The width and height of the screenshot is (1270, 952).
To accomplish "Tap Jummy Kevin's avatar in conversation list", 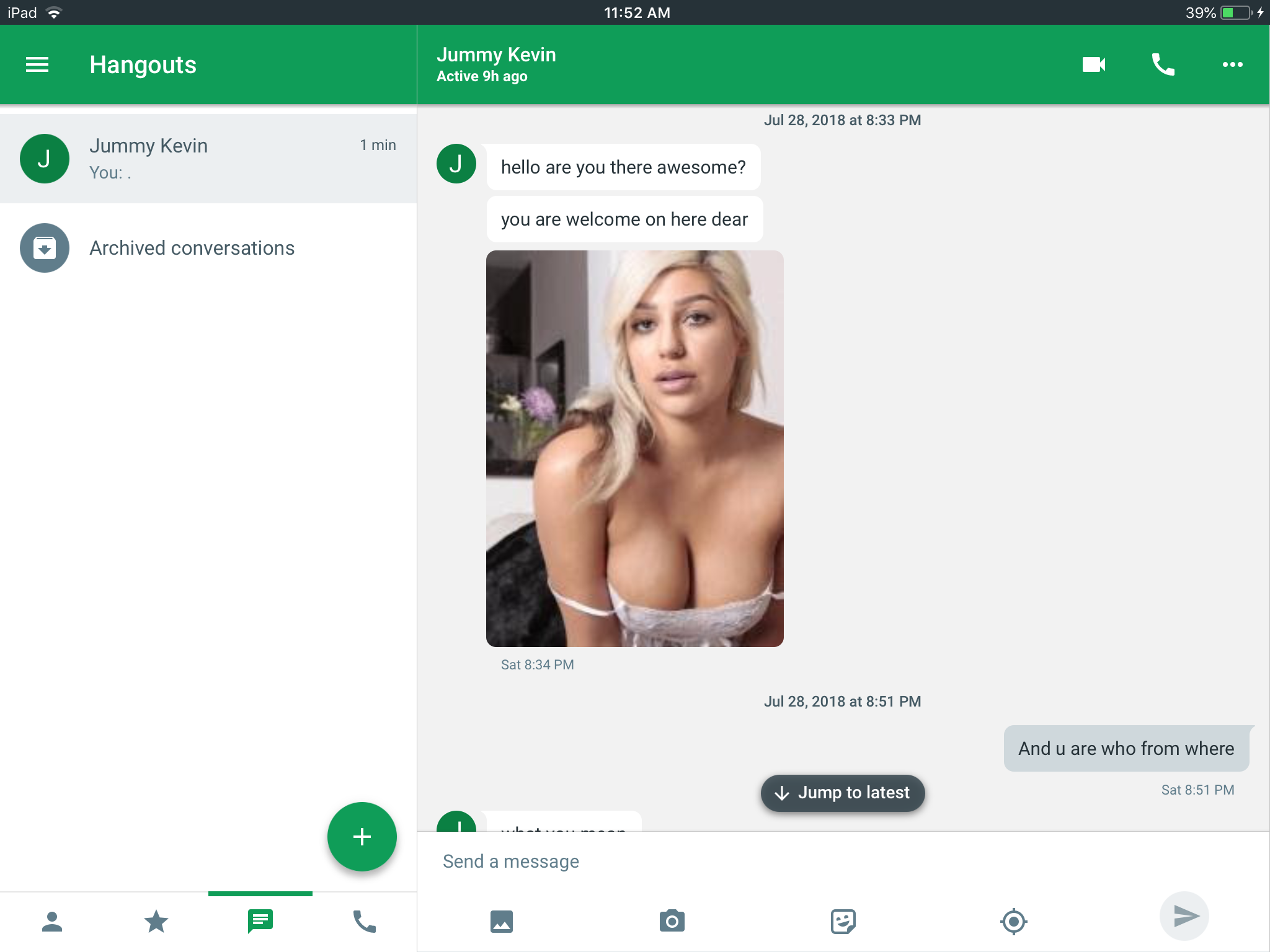I will [45, 159].
